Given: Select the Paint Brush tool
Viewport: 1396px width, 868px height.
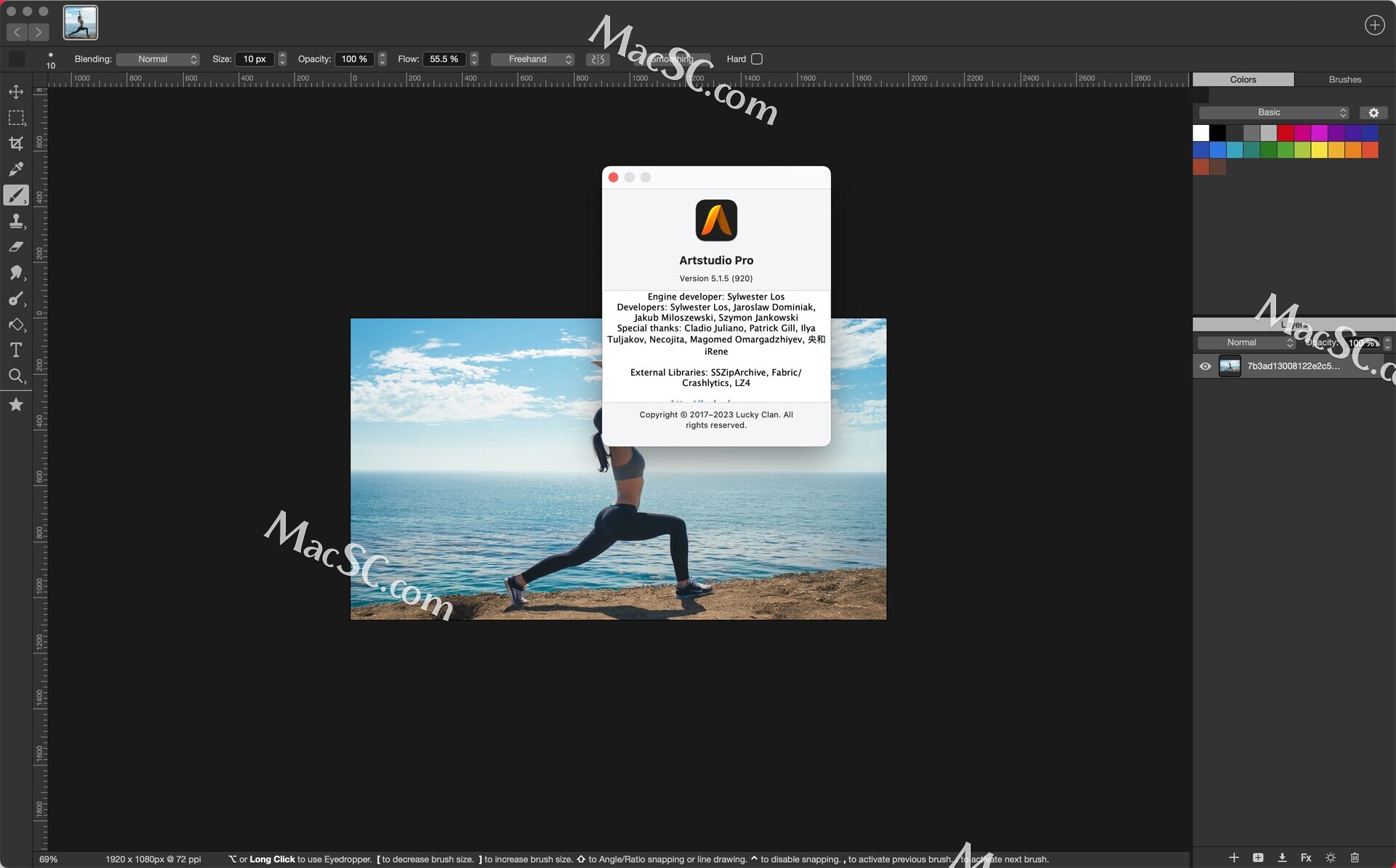Looking at the screenshot, I should click(x=16, y=196).
